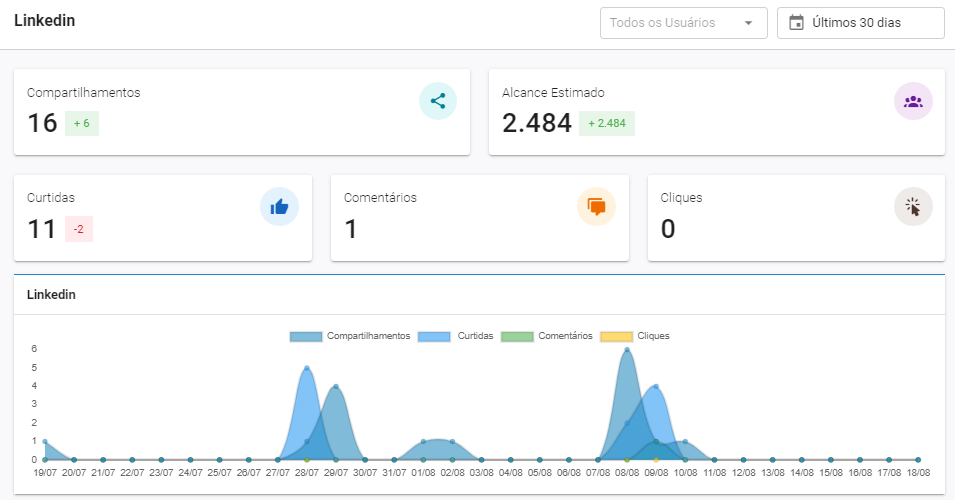
Task: Click the dropdown arrow in users selector
Action: point(748,23)
